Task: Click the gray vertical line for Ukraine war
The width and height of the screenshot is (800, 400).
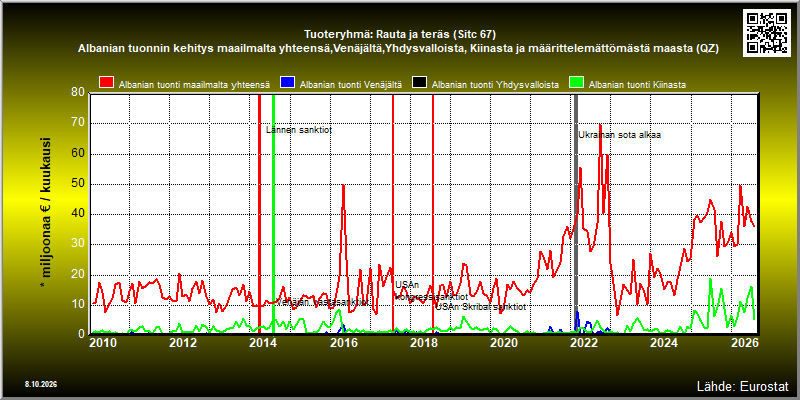Action: [576, 213]
